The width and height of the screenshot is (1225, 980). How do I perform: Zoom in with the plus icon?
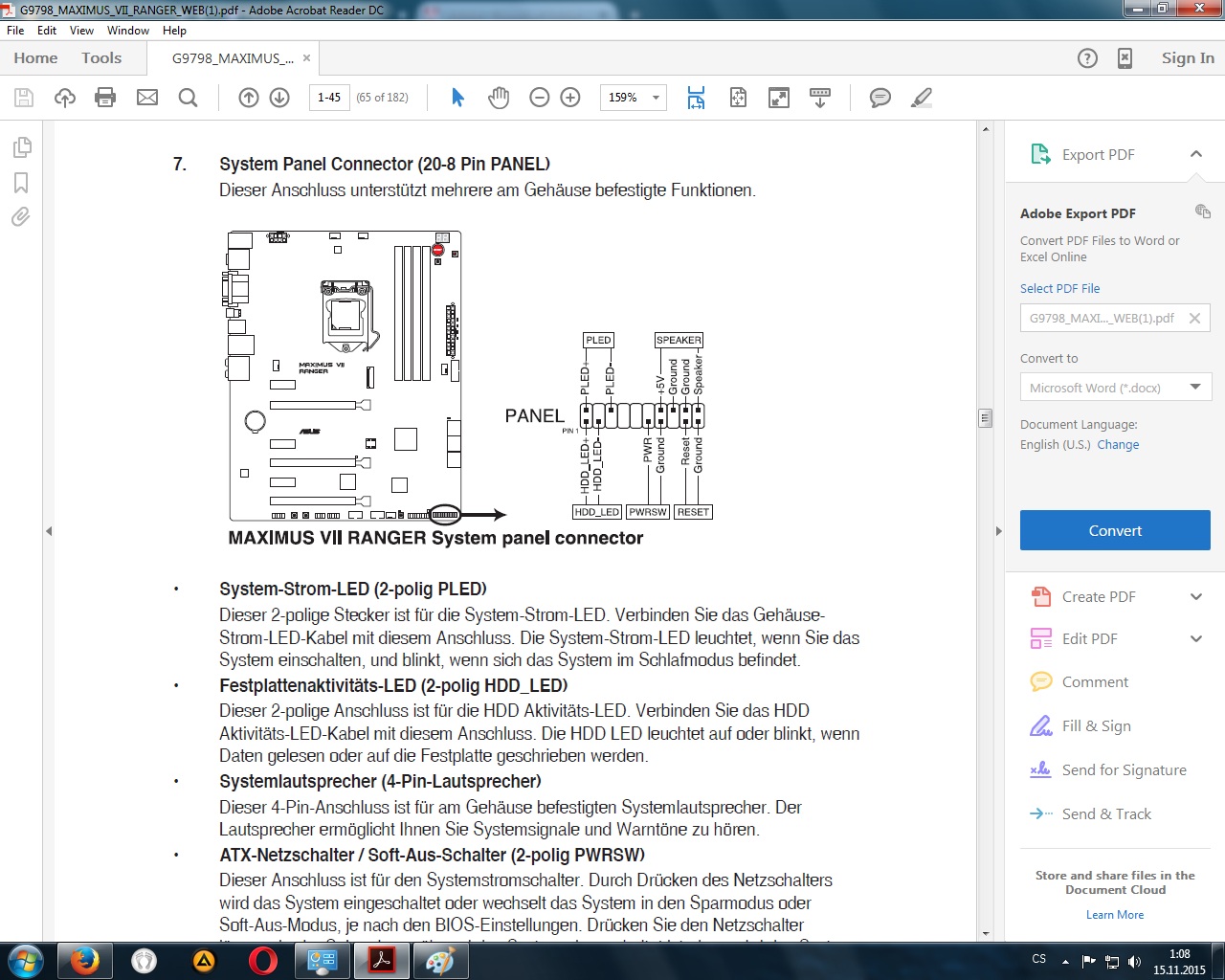(x=570, y=98)
